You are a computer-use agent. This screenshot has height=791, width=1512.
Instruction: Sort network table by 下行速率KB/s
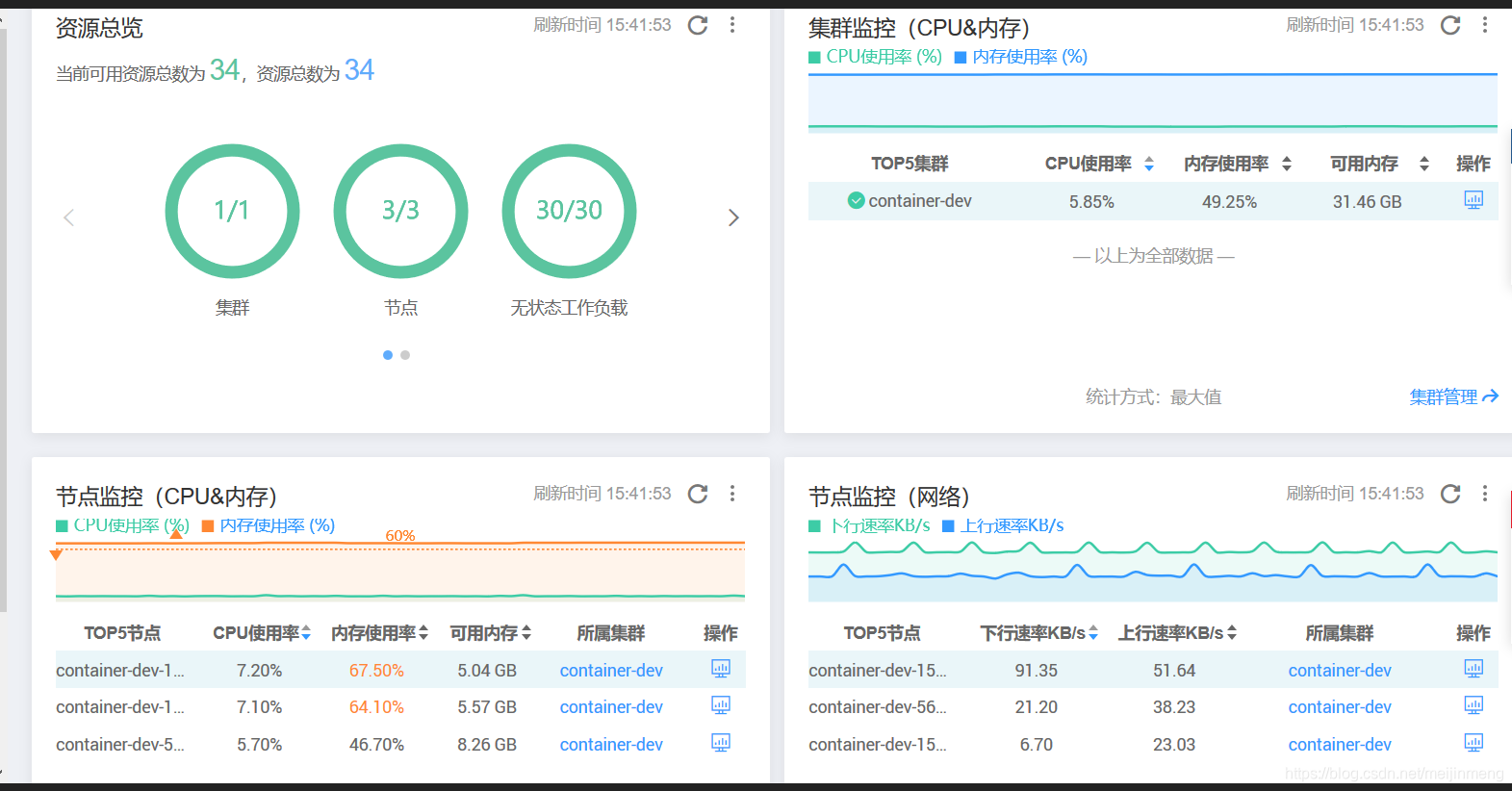click(1093, 633)
